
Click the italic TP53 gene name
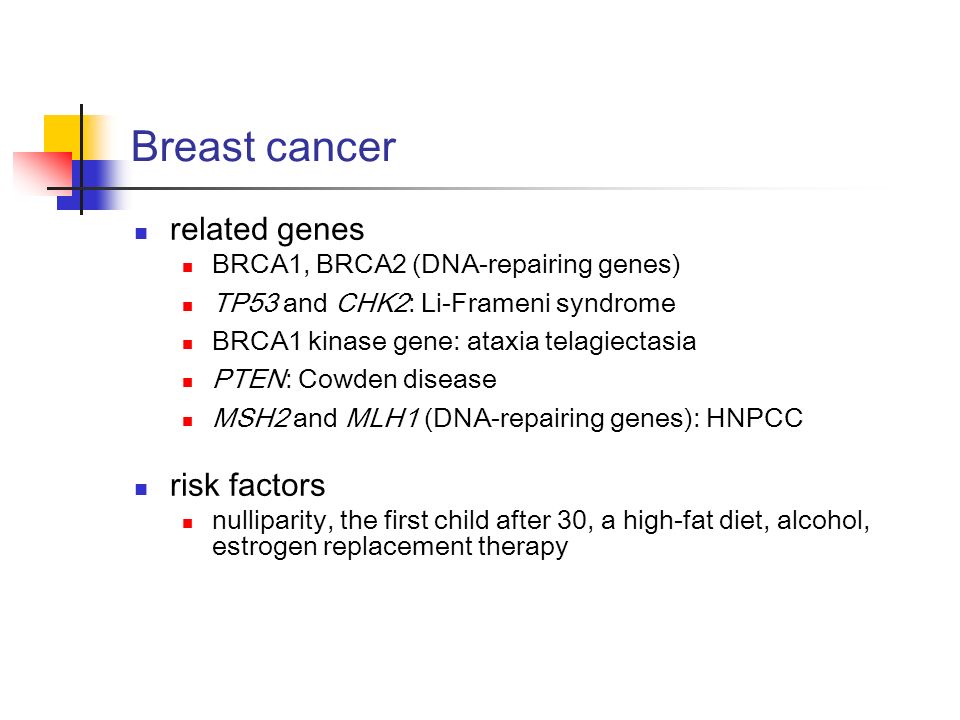[x=246, y=303]
